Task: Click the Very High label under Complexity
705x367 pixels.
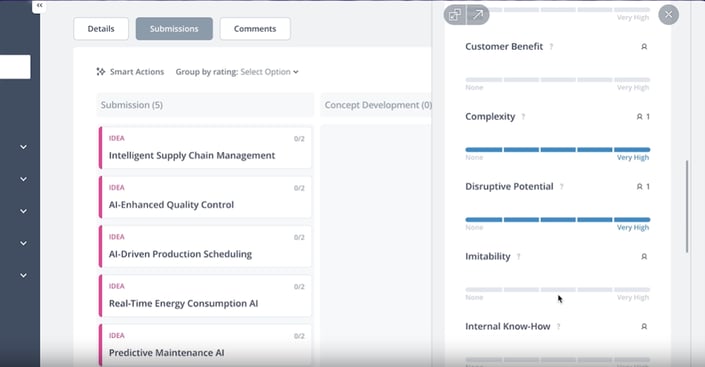Action: [x=633, y=157]
